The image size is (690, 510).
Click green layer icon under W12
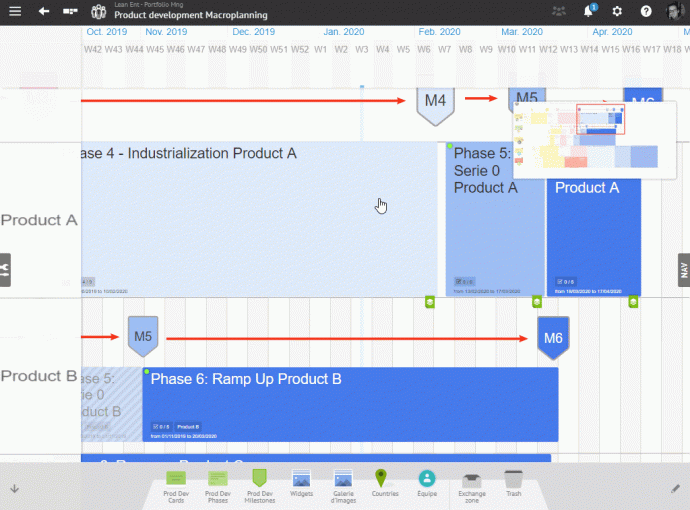537,302
